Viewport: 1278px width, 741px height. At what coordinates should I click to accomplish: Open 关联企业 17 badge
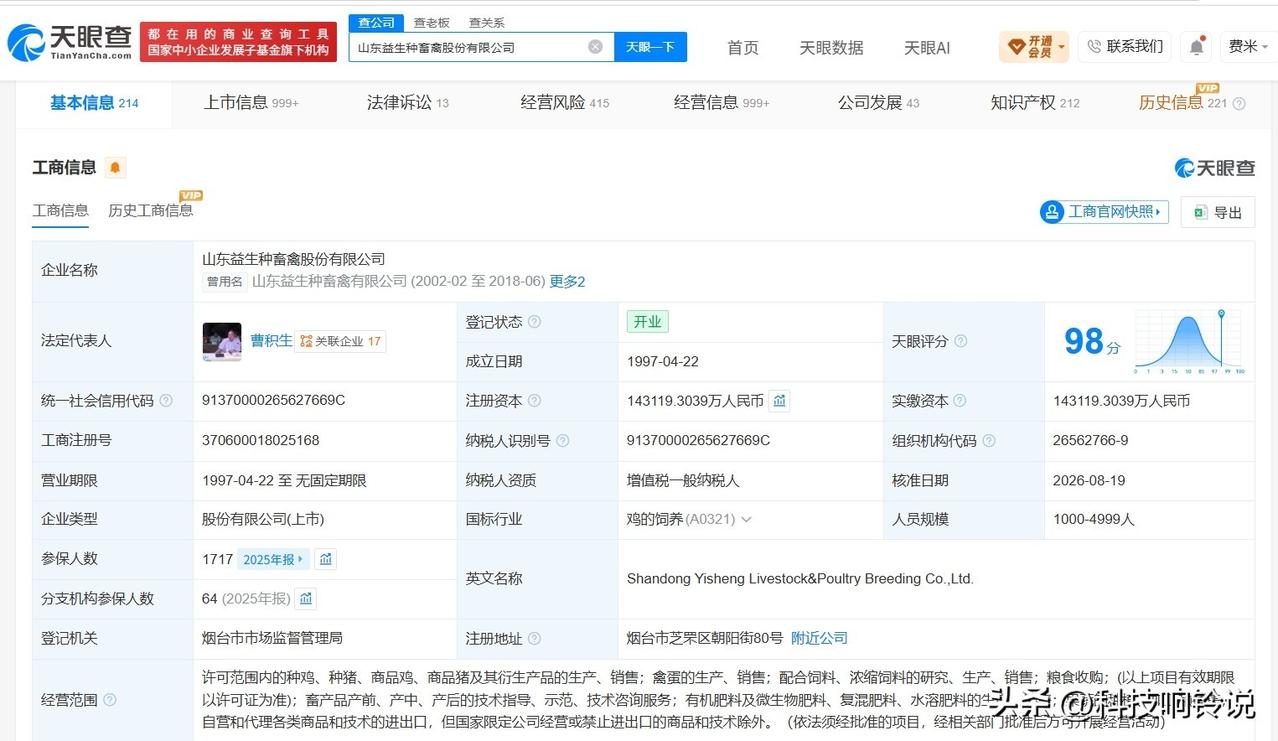(x=340, y=341)
